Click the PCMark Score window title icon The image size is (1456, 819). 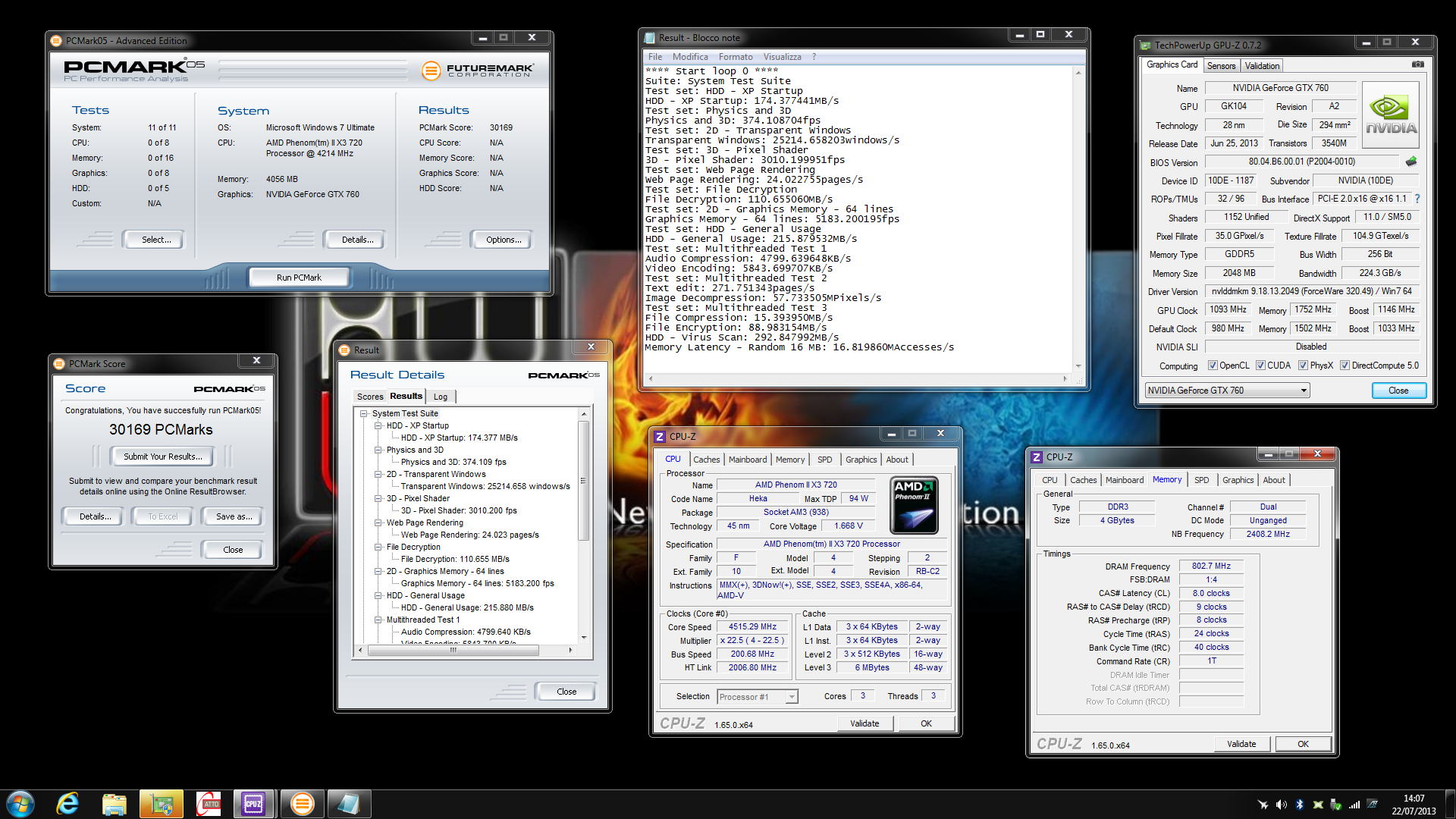point(59,364)
